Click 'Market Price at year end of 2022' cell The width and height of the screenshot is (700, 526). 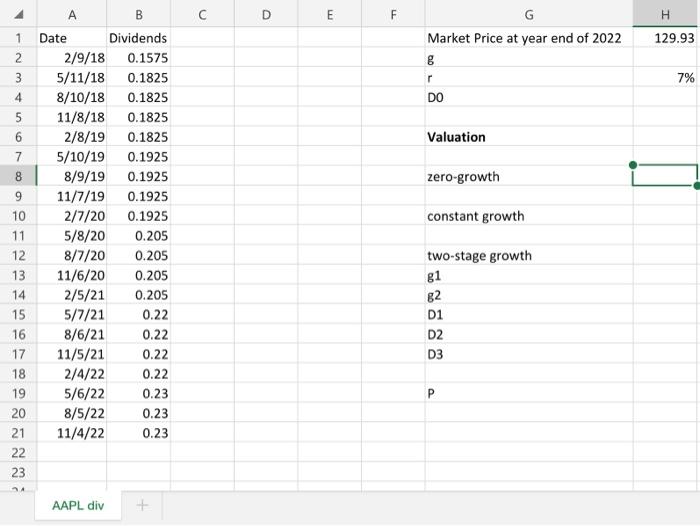(529, 38)
